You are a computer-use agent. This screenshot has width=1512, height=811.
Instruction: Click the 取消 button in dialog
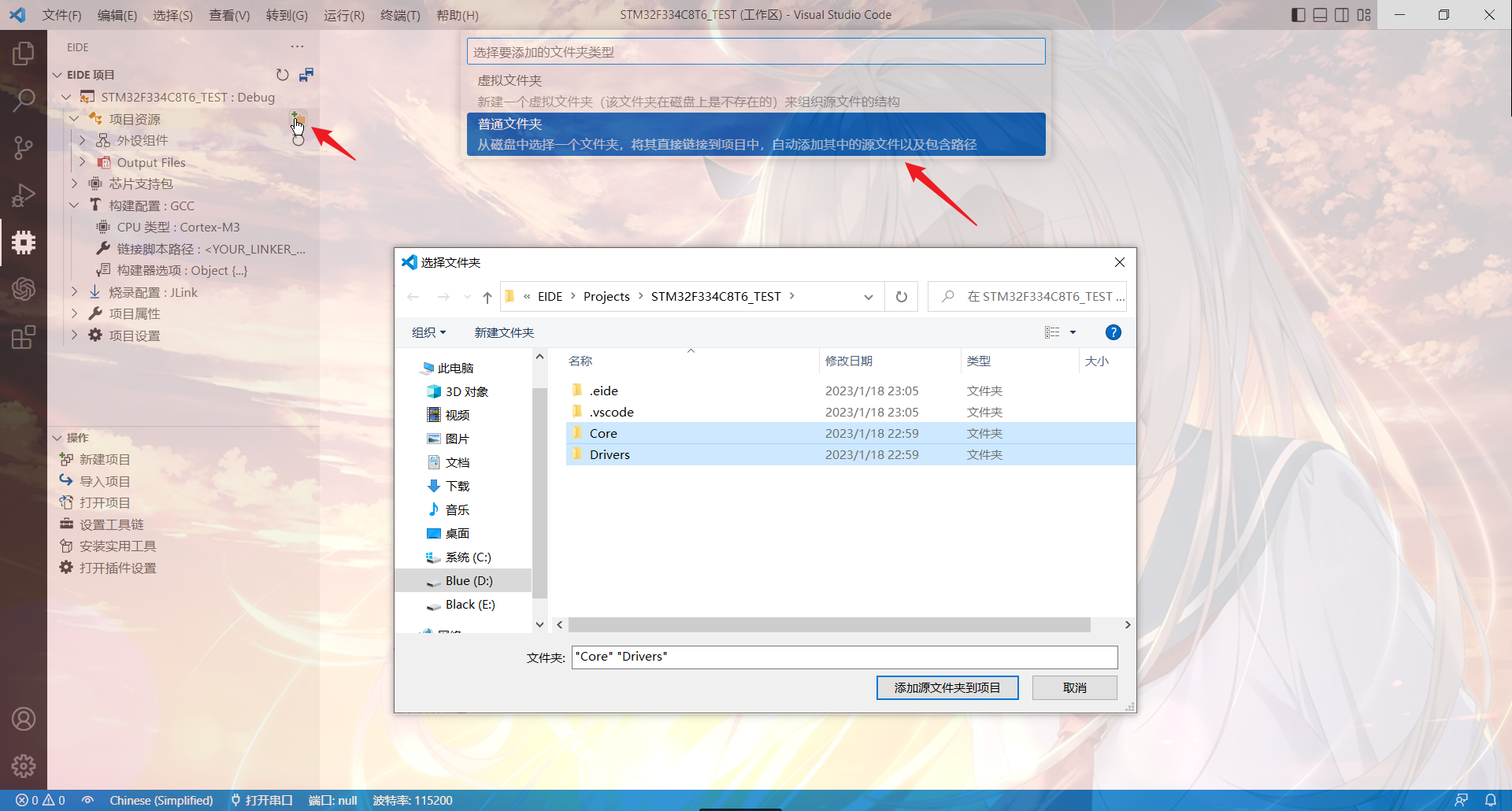(x=1074, y=687)
